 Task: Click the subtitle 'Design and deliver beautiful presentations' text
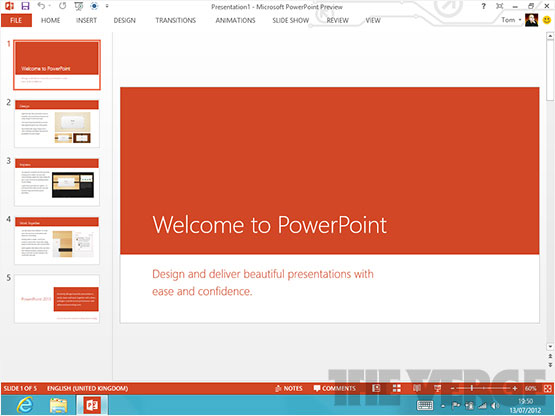[263, 283]
